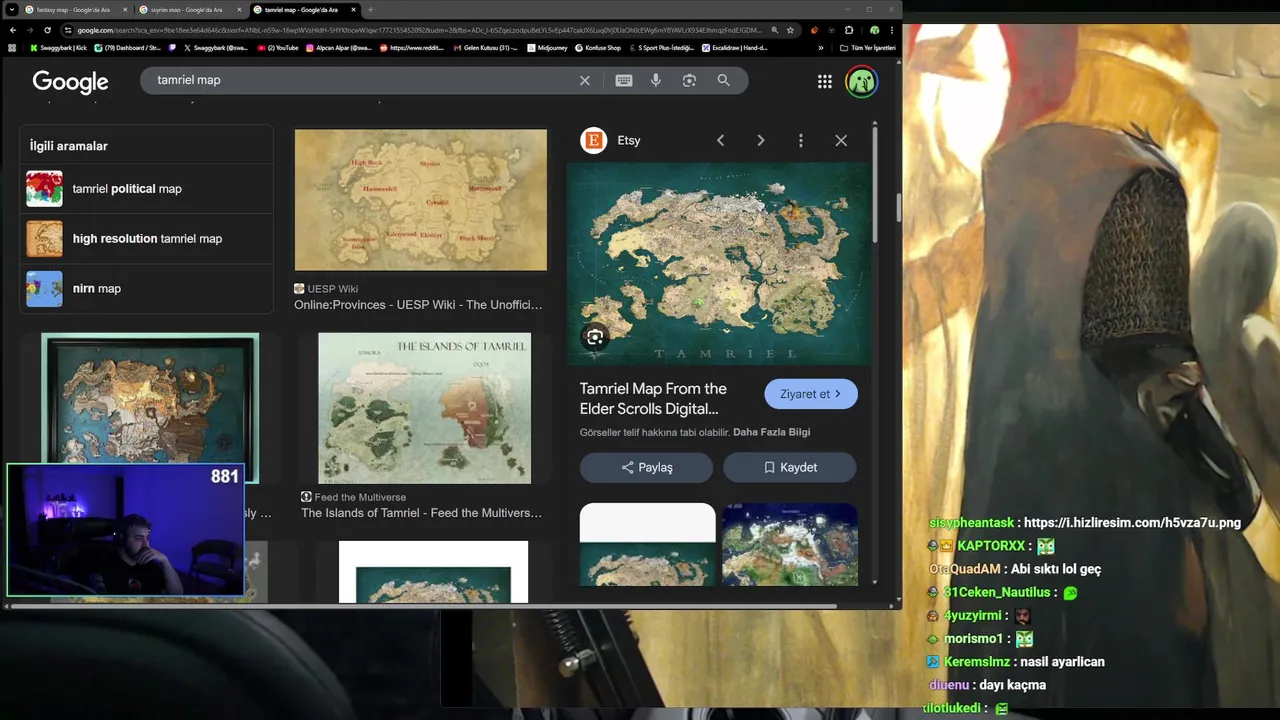Expand the tab search dropdown arrow
Screen dimensions: 1280x720
[x=12, y=10]
